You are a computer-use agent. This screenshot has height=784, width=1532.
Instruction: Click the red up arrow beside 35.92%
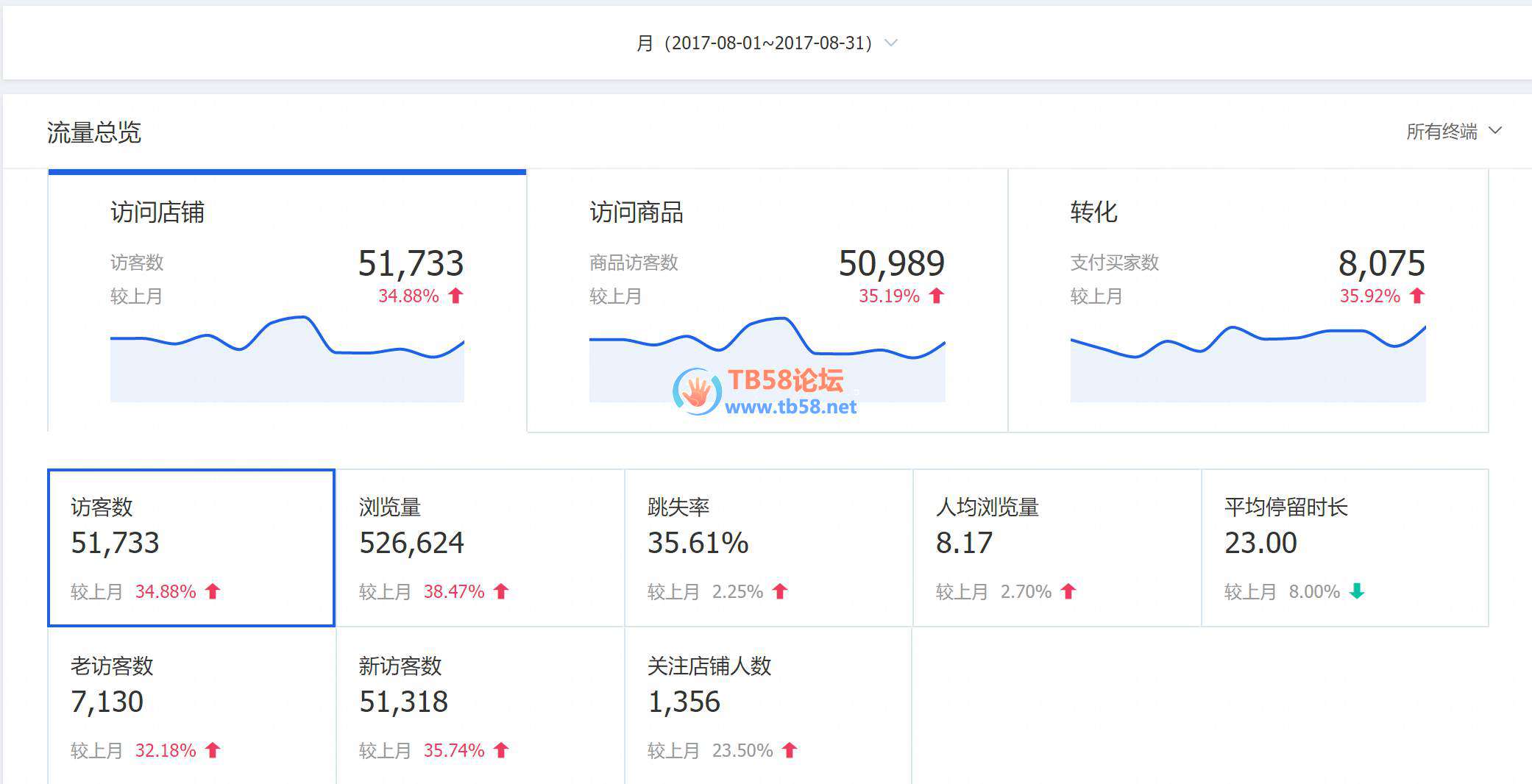pos(1417,296)
